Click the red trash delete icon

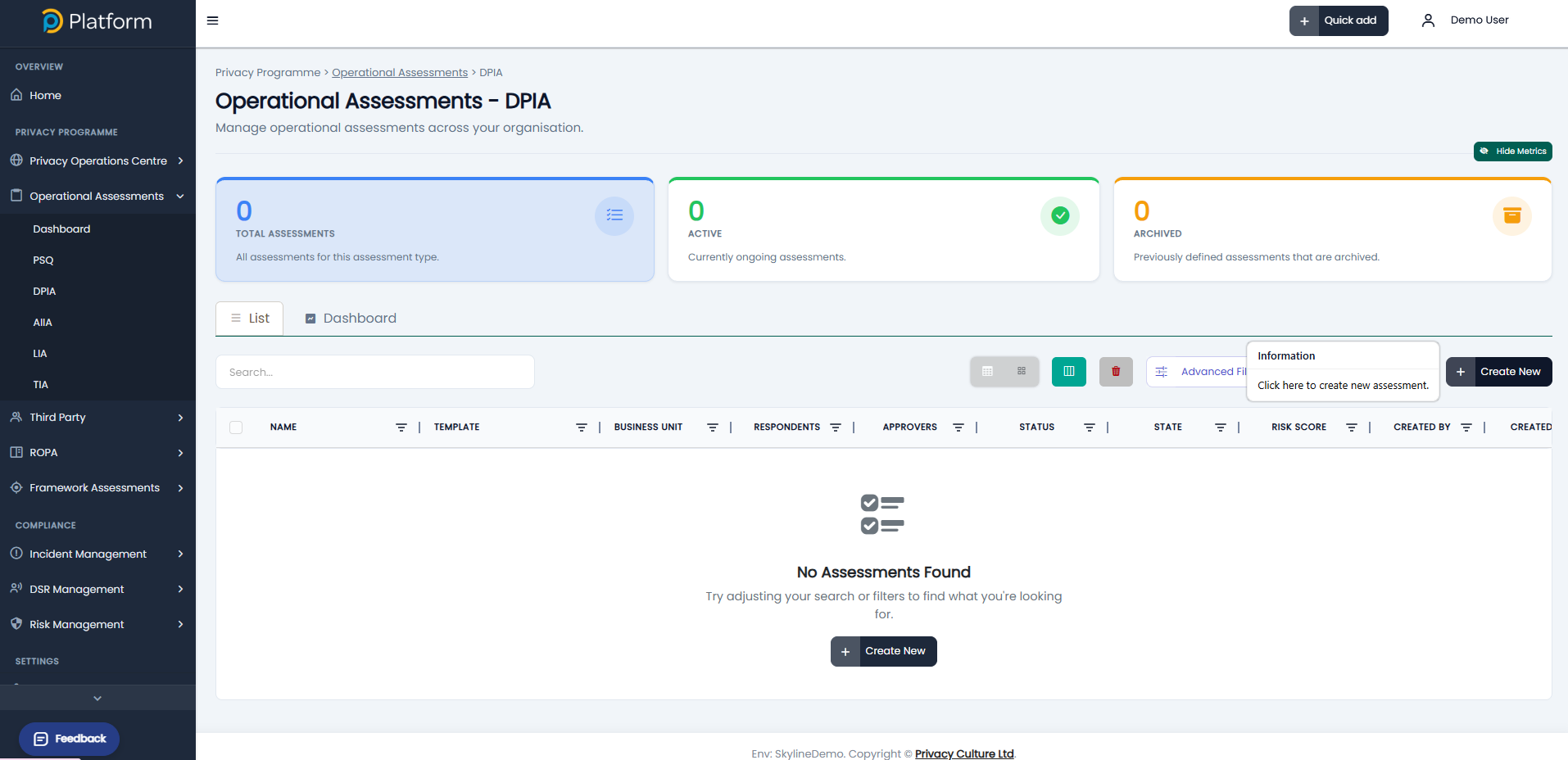coord(1116,372)
